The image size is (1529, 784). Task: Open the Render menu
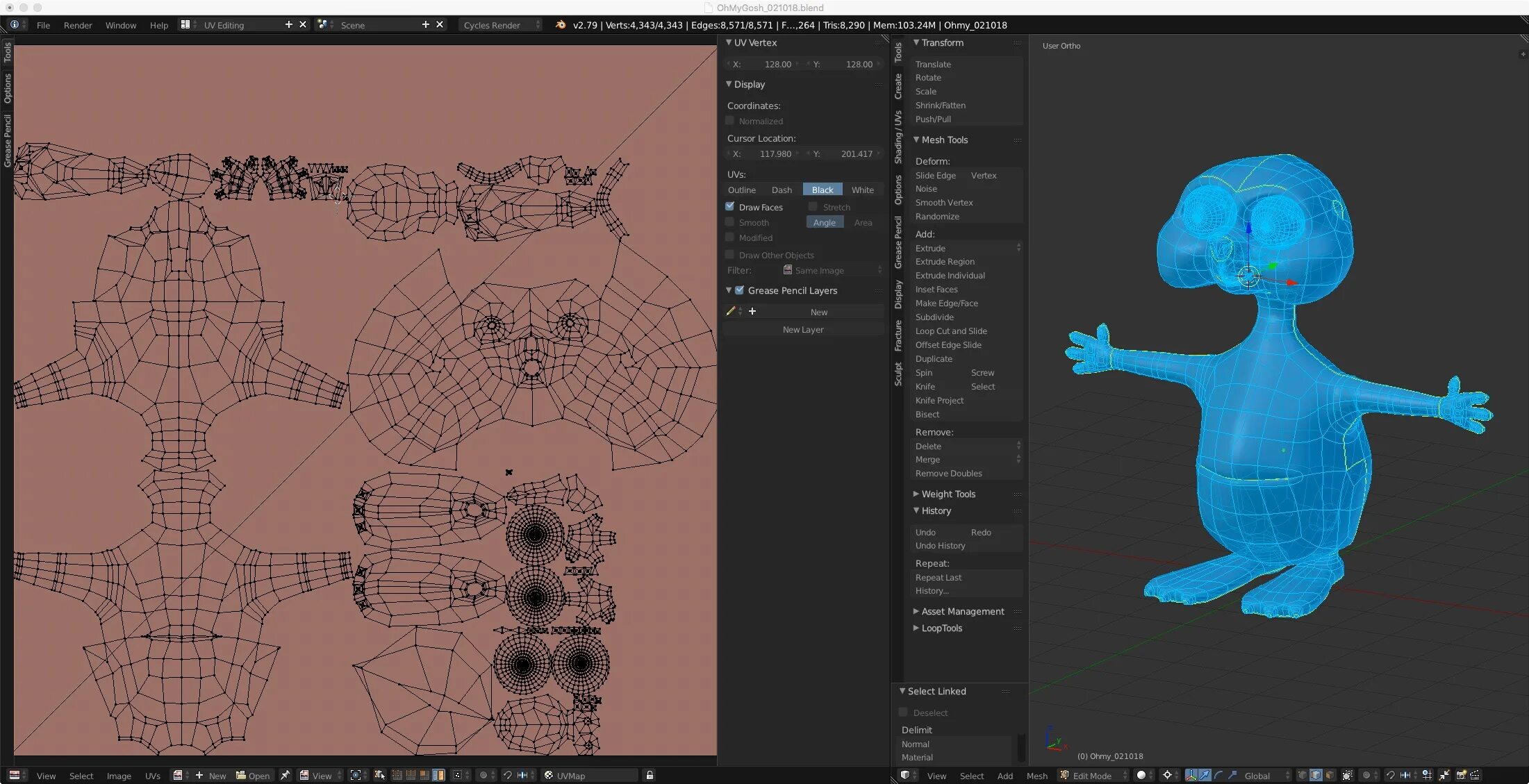pyautogui.click(x=78, y=25)
